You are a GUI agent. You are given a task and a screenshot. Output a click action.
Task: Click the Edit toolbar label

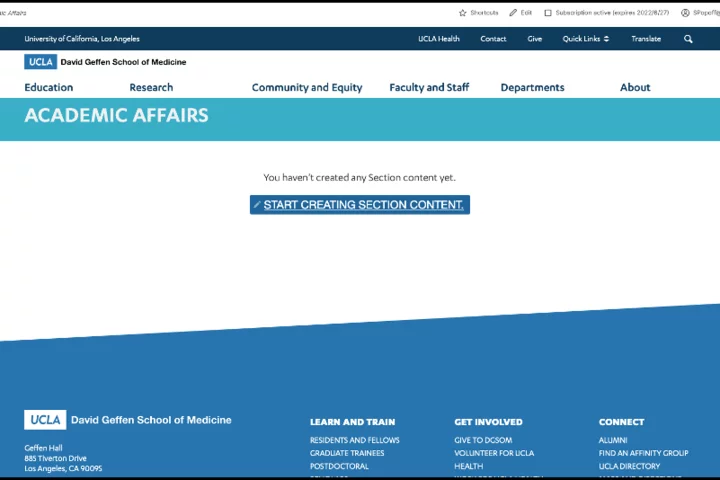pos(526,13)
